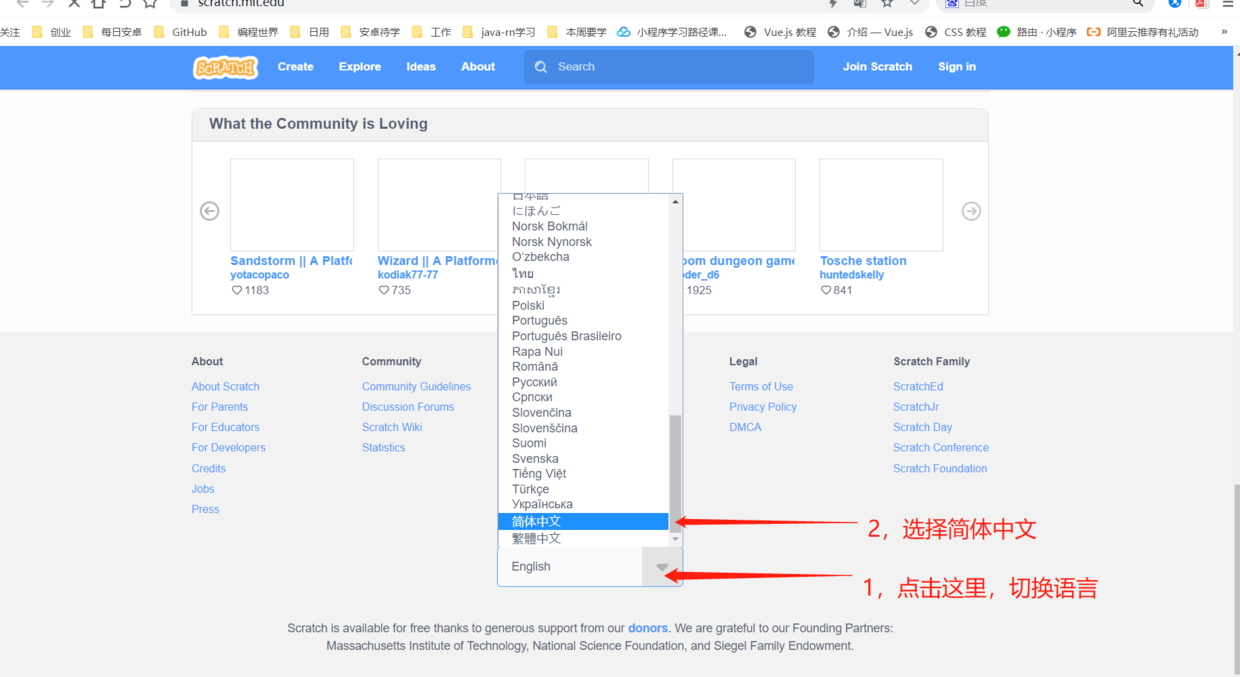Select Українська in the language list
Image resolution: width=1240 pixels, height=677 pixels.
click(583, 504)
